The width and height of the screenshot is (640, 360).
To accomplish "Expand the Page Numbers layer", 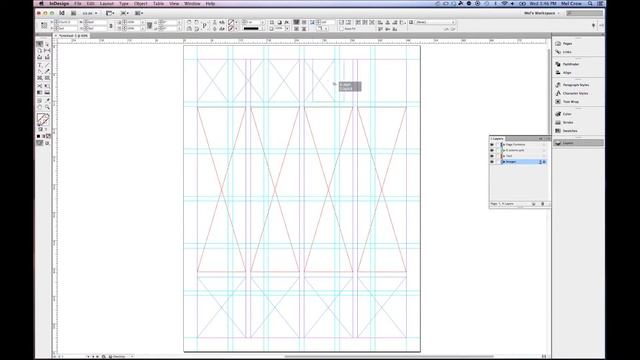I will coord(504,144).
